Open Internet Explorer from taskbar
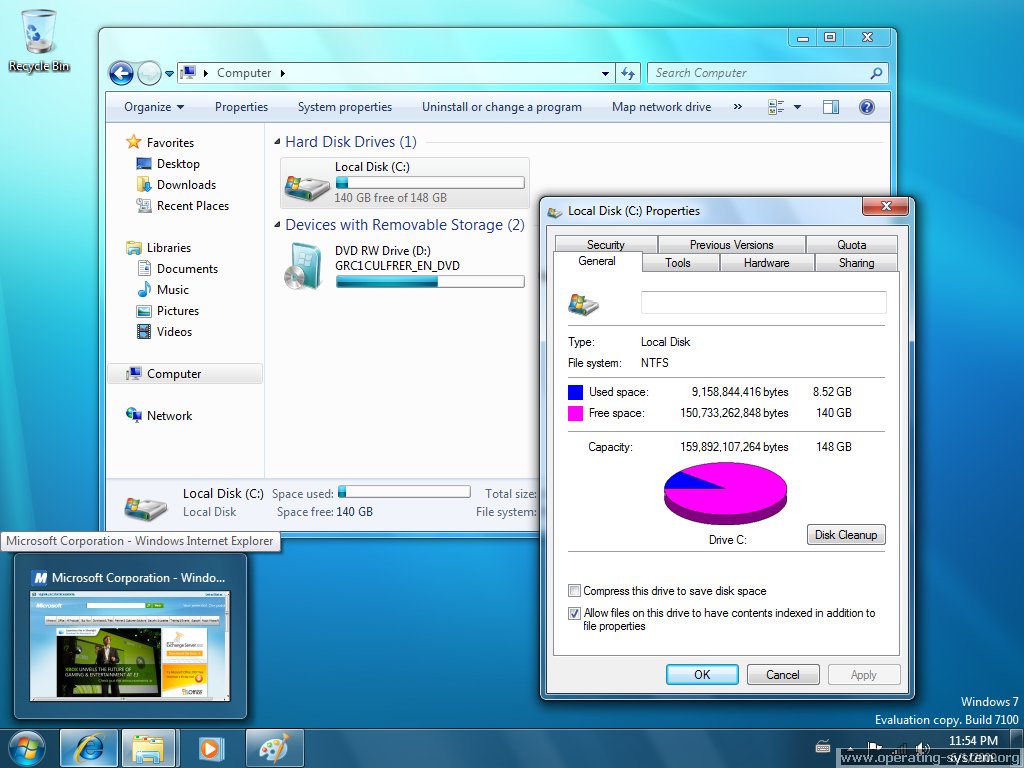This screenshot has width=1024, height=768. (x=89, y=748)
